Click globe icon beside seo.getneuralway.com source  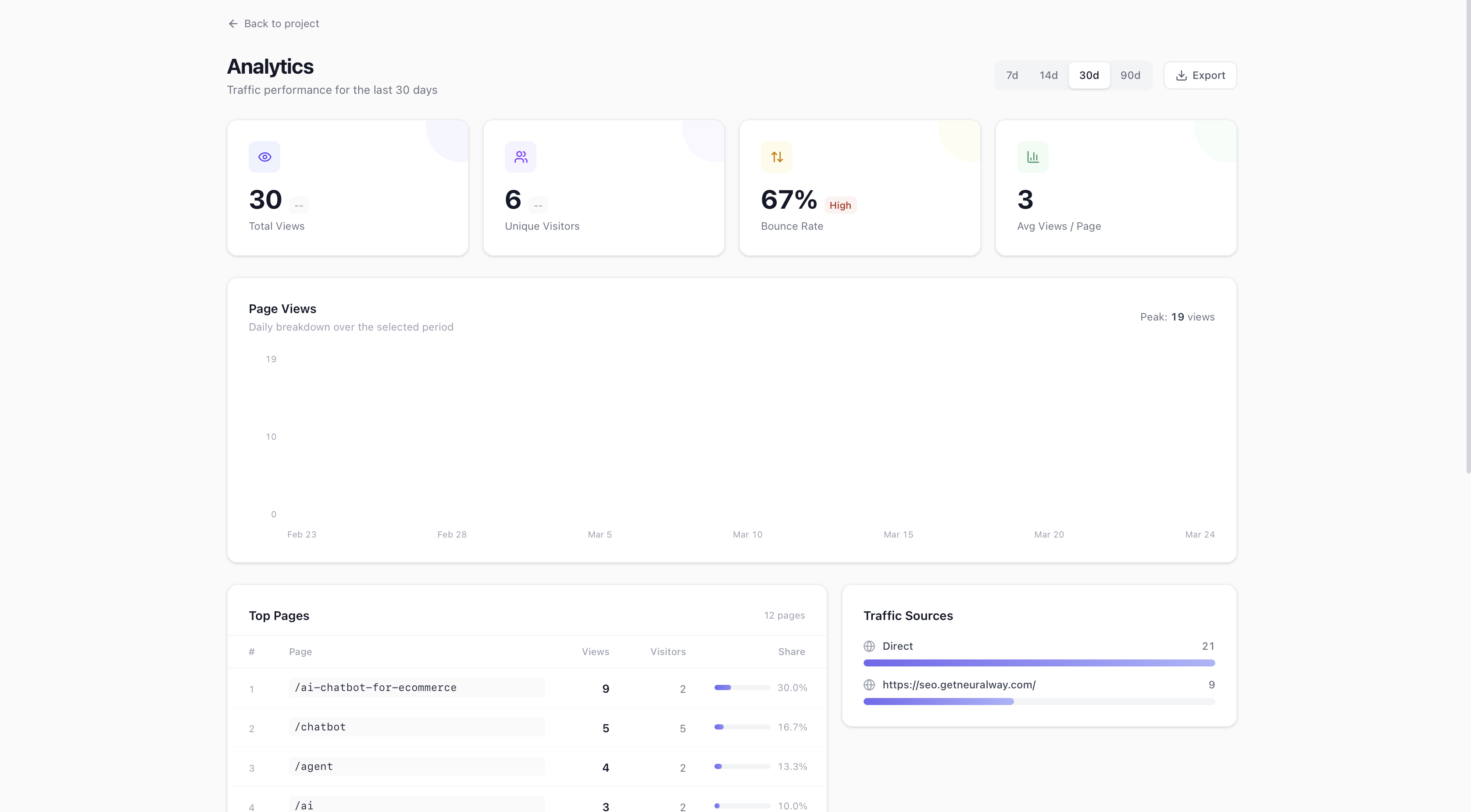[x=869, y=685]
